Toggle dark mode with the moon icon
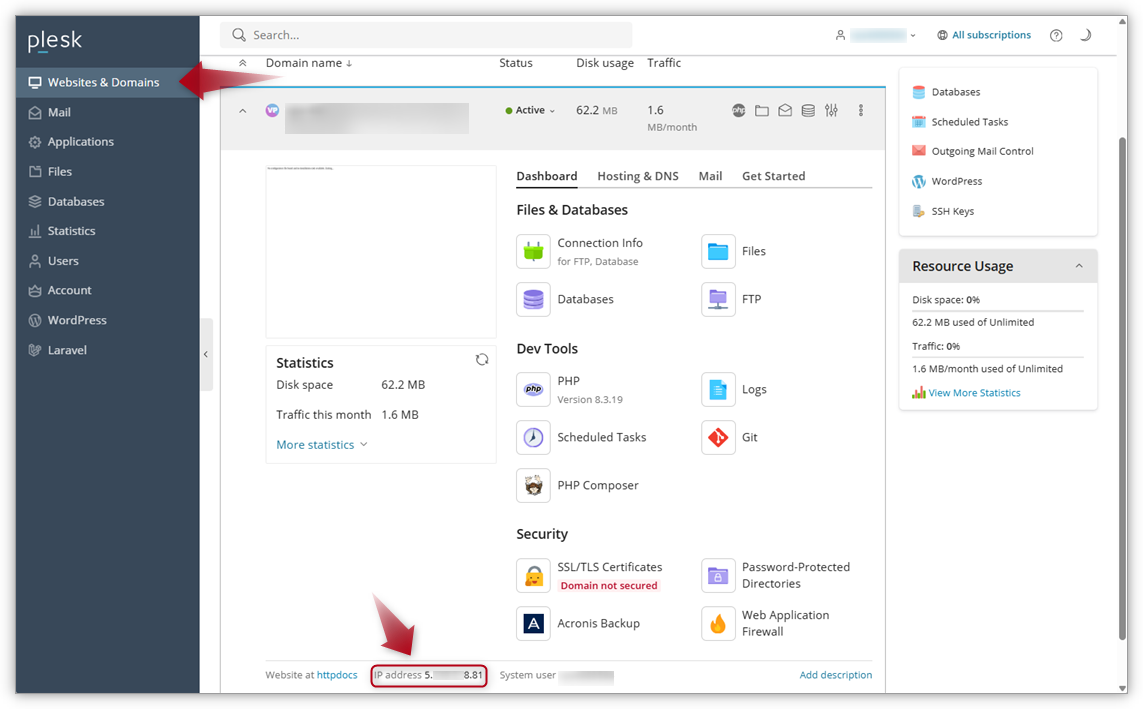This screenshot has height=709, width=1143. 1086,34
